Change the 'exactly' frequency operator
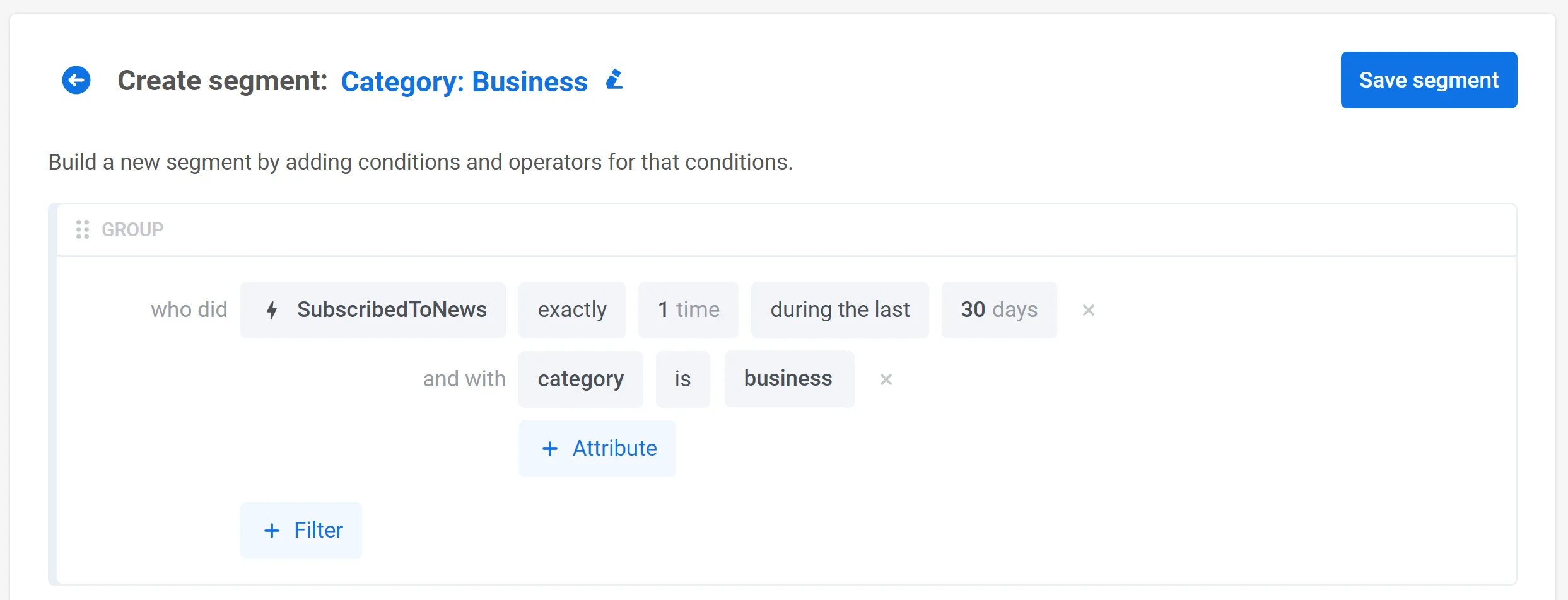 point(571,310)
